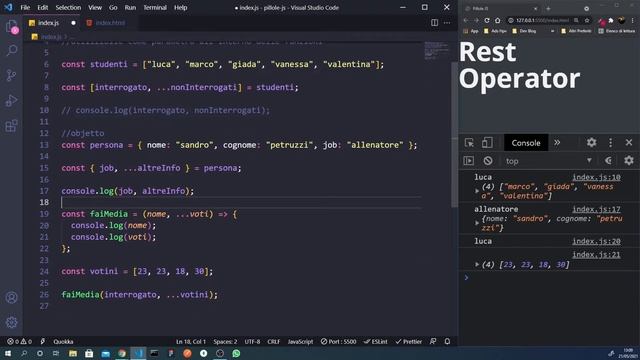Open DevTools settings gear in top bar
The width and height of the screenshot is (640, 360).
pos(591,142)
